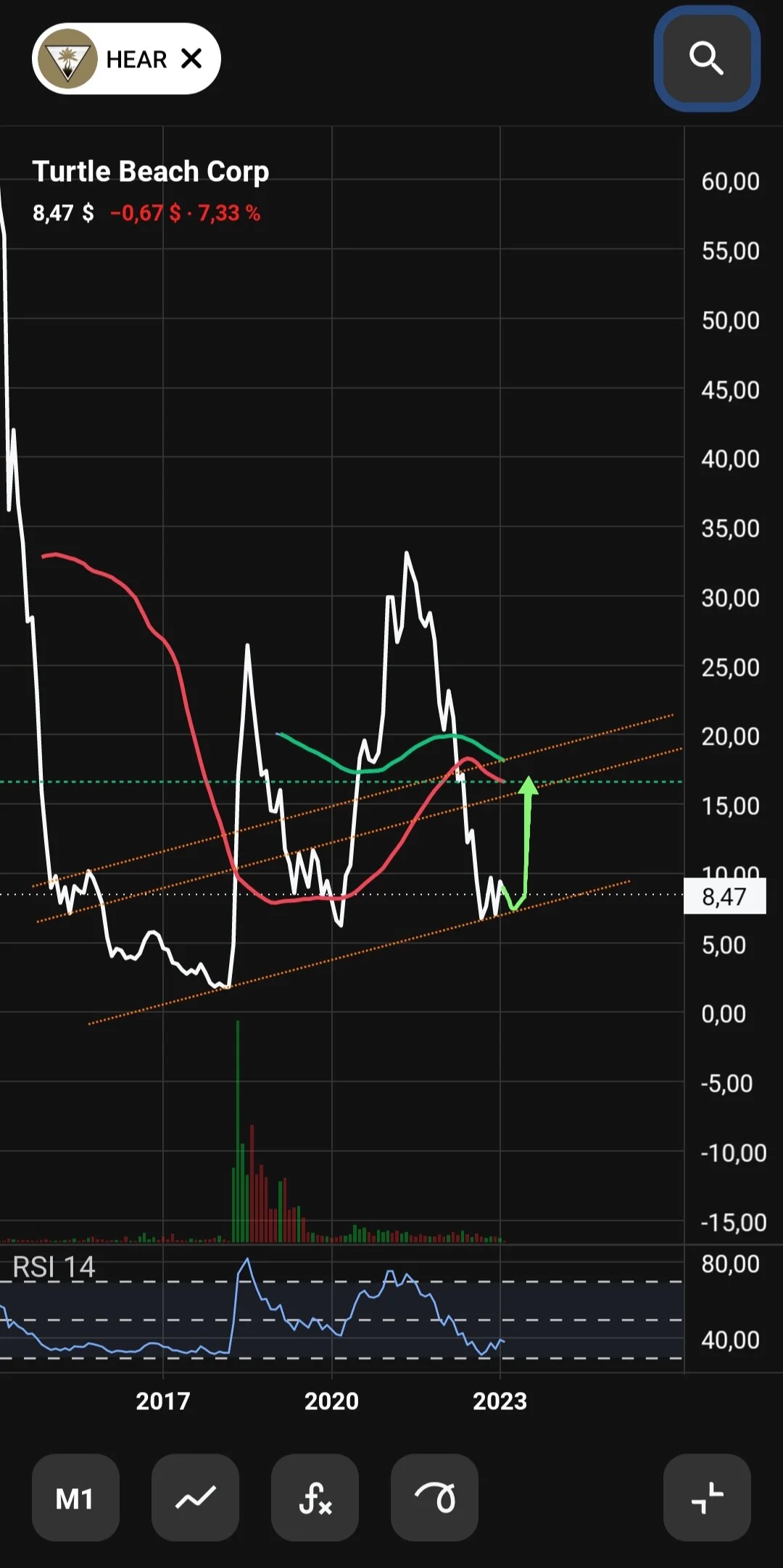Tap the Turtle Beach logo icon
The image size is (783, 1568).
pos(67,59)
